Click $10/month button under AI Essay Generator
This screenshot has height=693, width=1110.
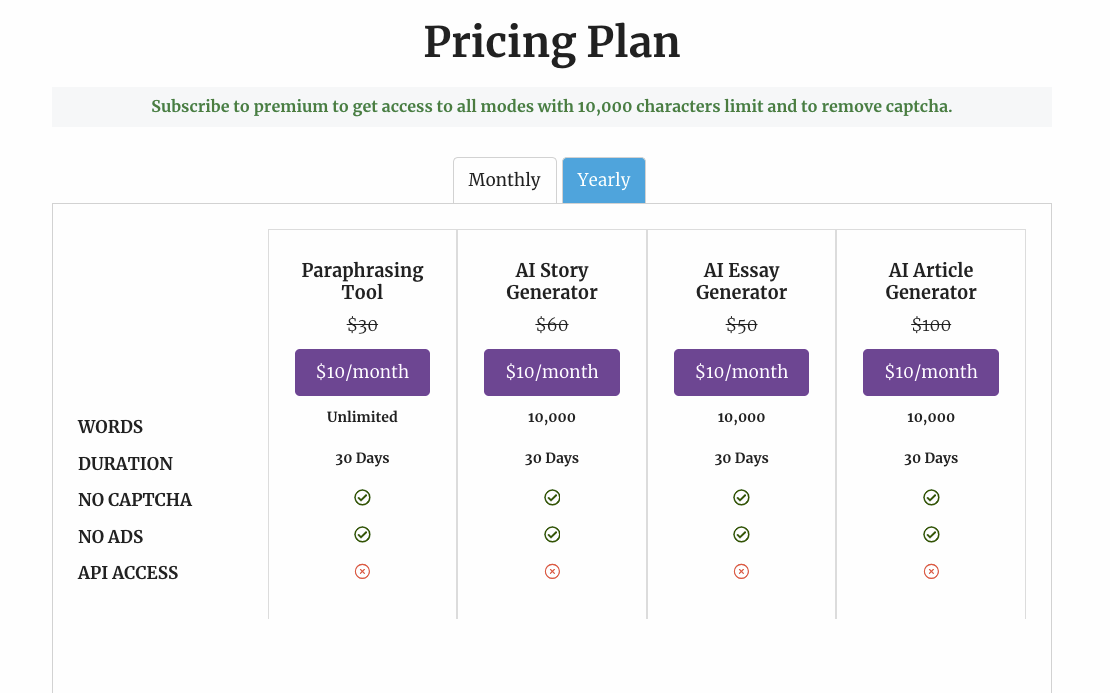click(x=741, y=372)
